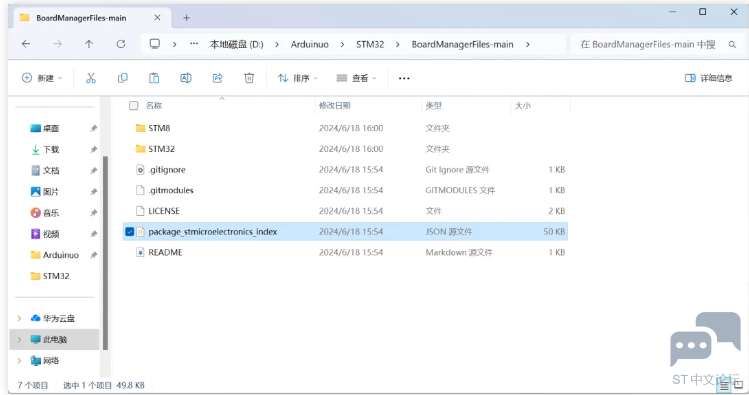This screenshot has height=395, width=749.
Task: Unpin 桌面 from quick access
Action: pyautogui.click(x=94, y=128)
